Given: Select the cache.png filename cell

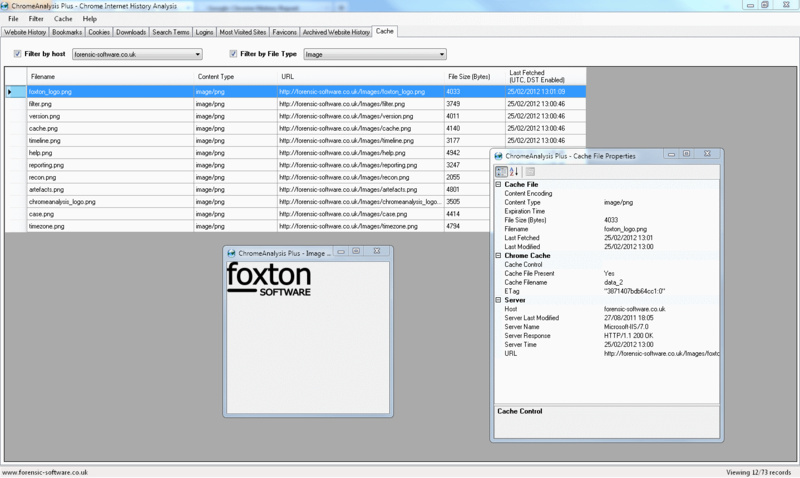Looking at the screenshot, I should pos(110,129).
